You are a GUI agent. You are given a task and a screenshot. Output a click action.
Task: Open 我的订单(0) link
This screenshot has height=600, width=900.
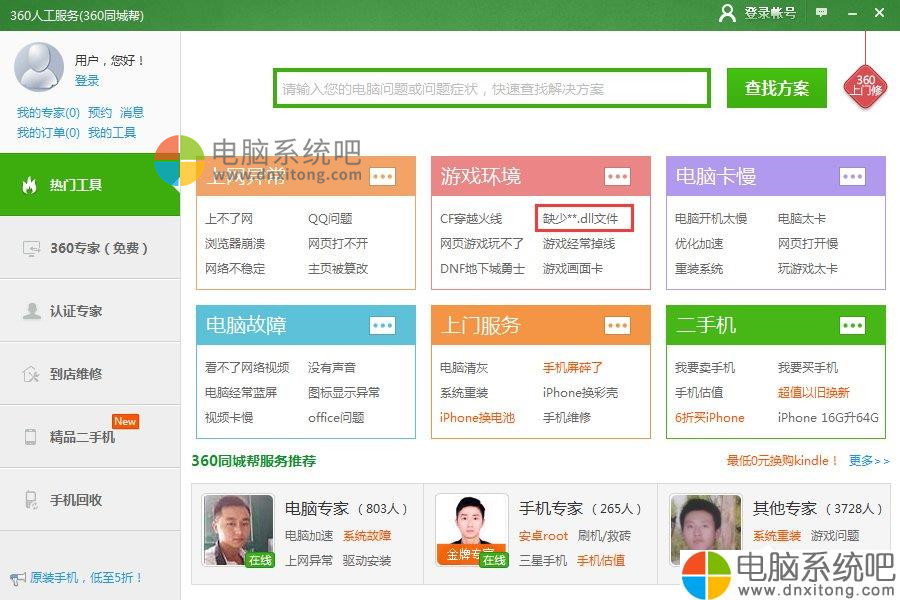[x=48, y=133]
